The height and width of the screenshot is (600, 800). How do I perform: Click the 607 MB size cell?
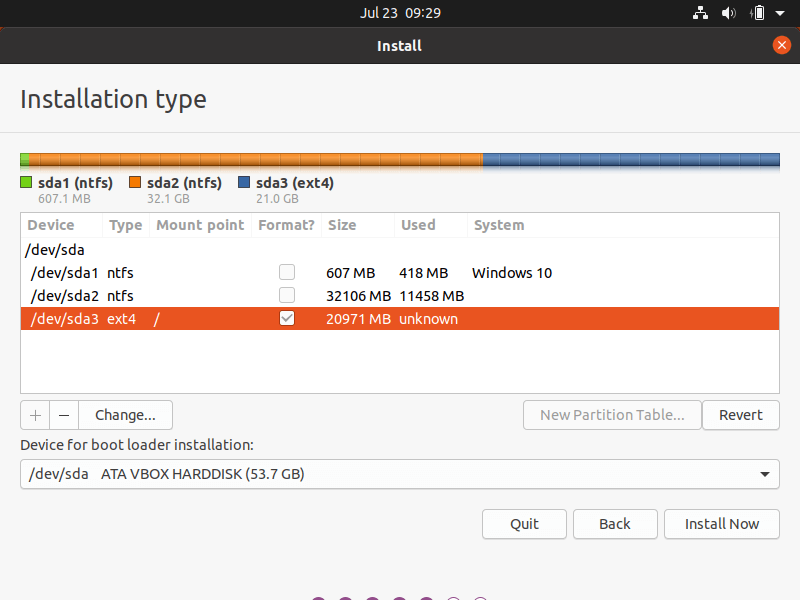coord(351,273)
